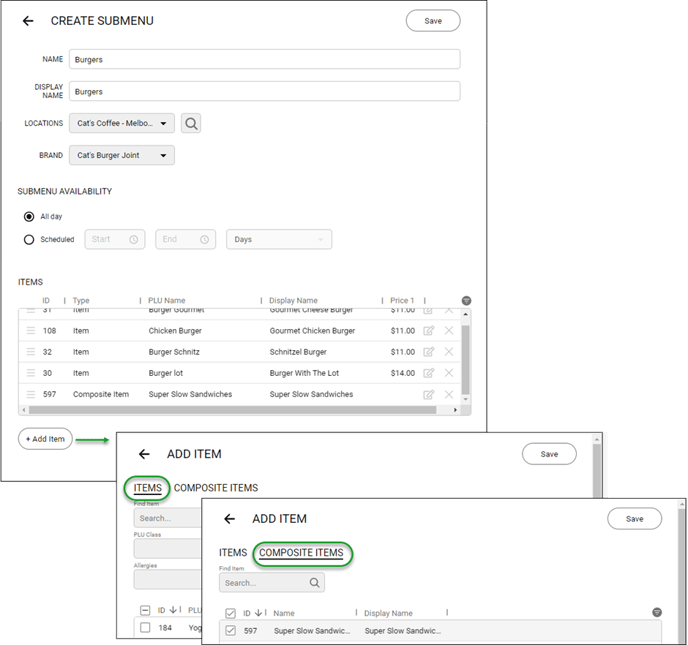
Task: Click Search field in rear Add Item window
Action: coord(167,518)
